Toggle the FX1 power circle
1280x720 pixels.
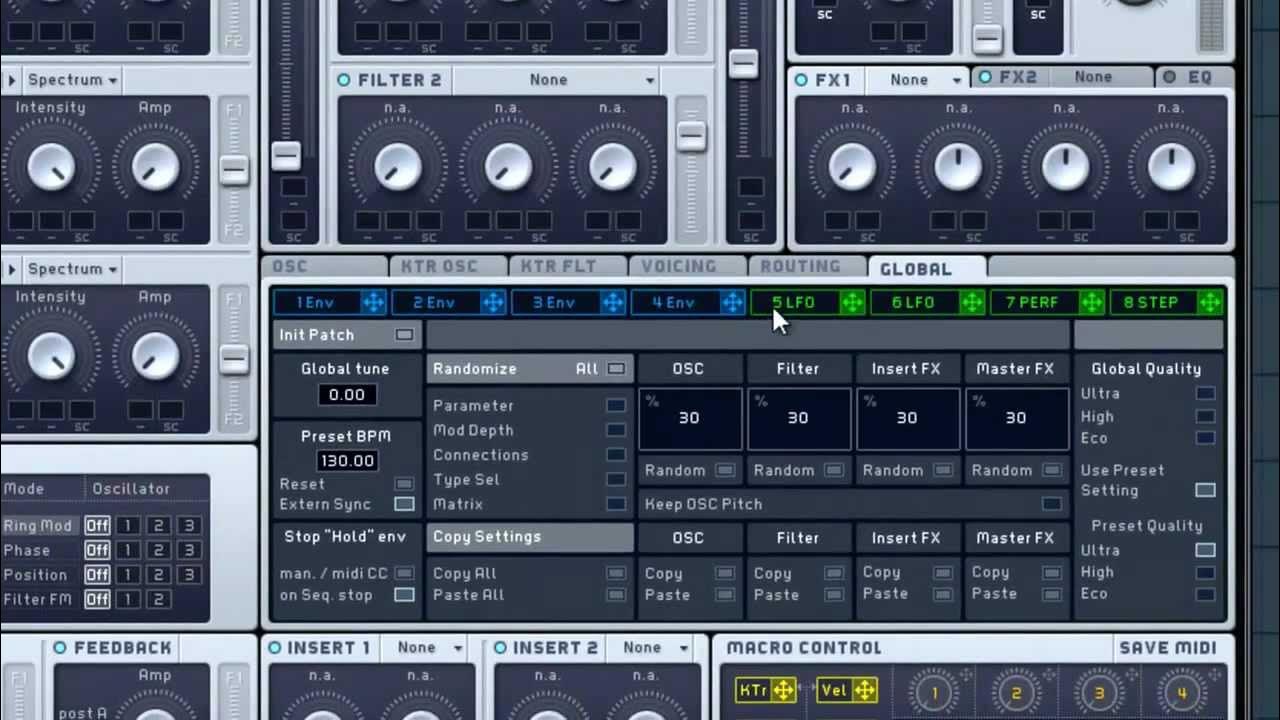click(x=801, y=80)
